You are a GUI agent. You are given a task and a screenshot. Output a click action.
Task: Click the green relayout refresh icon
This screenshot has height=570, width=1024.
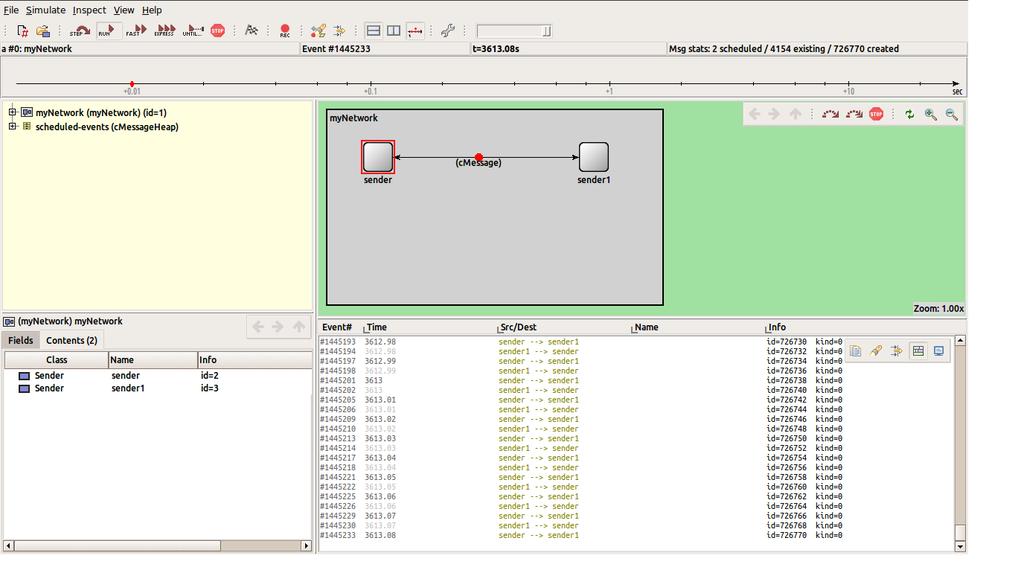click(910, 114)
